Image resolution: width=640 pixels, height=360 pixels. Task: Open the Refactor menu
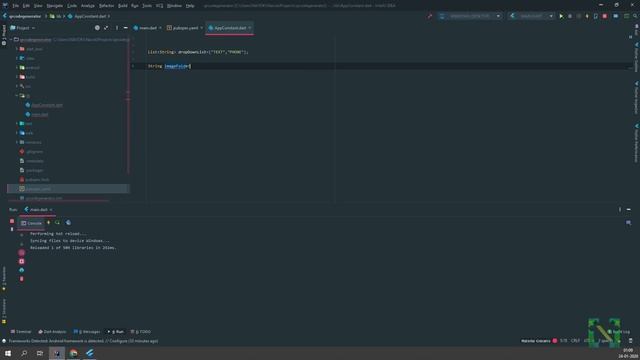click(106, 6)
